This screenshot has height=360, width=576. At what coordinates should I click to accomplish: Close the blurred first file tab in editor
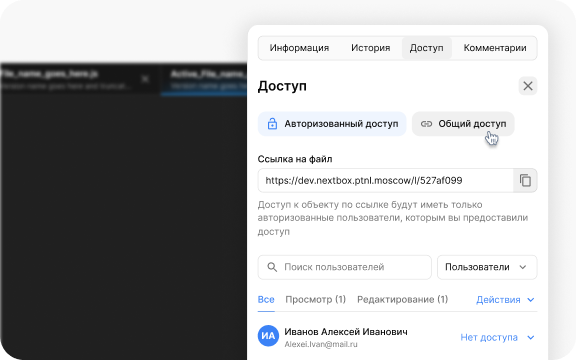(x=145, y=79)
